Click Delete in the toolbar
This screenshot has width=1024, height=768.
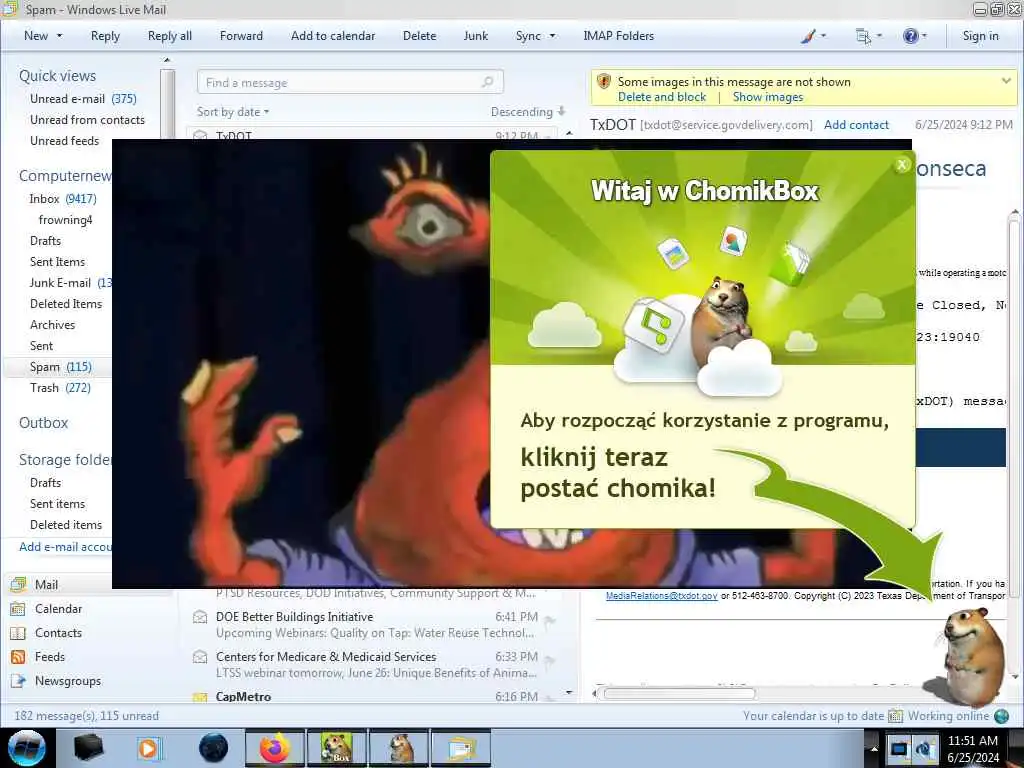(419, 36)
